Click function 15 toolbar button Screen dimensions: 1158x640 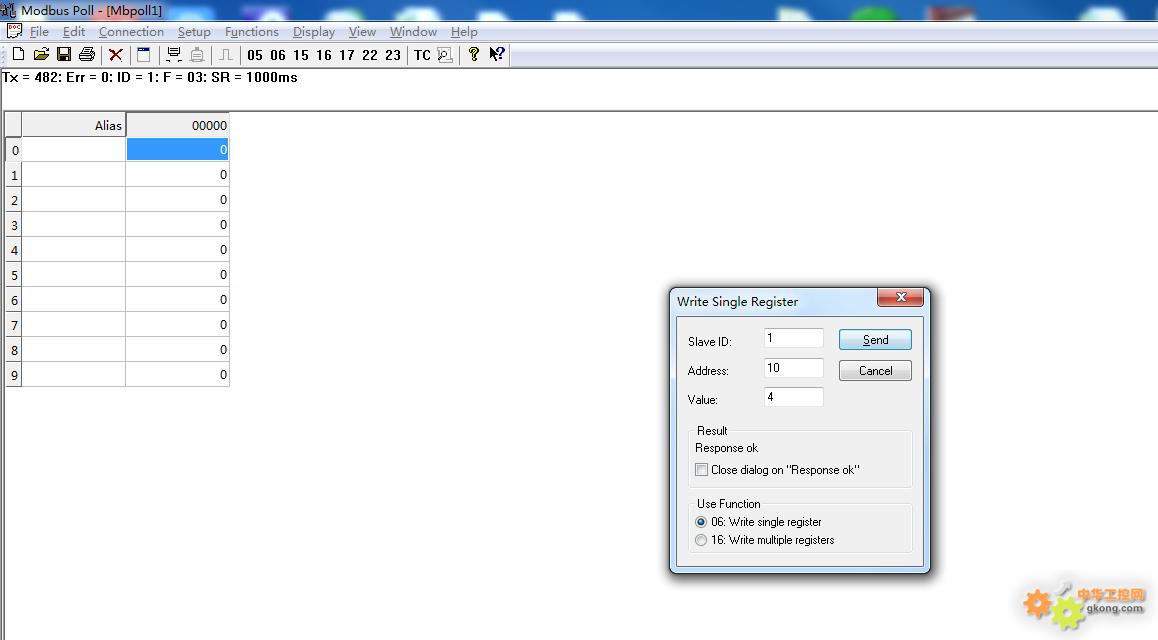(301, 55)
